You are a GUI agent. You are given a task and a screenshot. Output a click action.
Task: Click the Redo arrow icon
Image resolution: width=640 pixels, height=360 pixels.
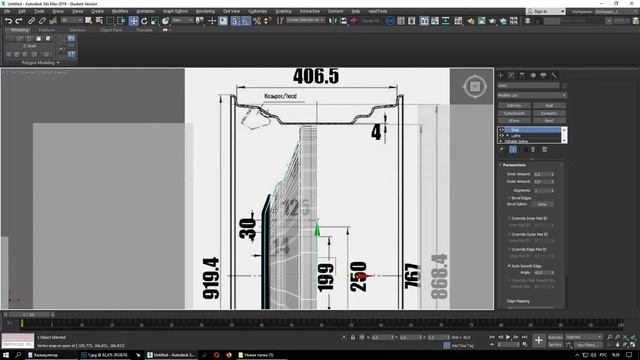(x=19, y=20)
